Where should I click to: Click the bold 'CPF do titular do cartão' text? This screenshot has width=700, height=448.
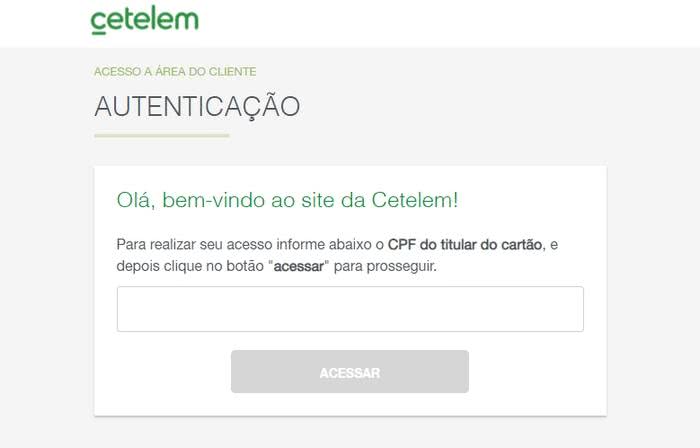(x=465, y=245)
